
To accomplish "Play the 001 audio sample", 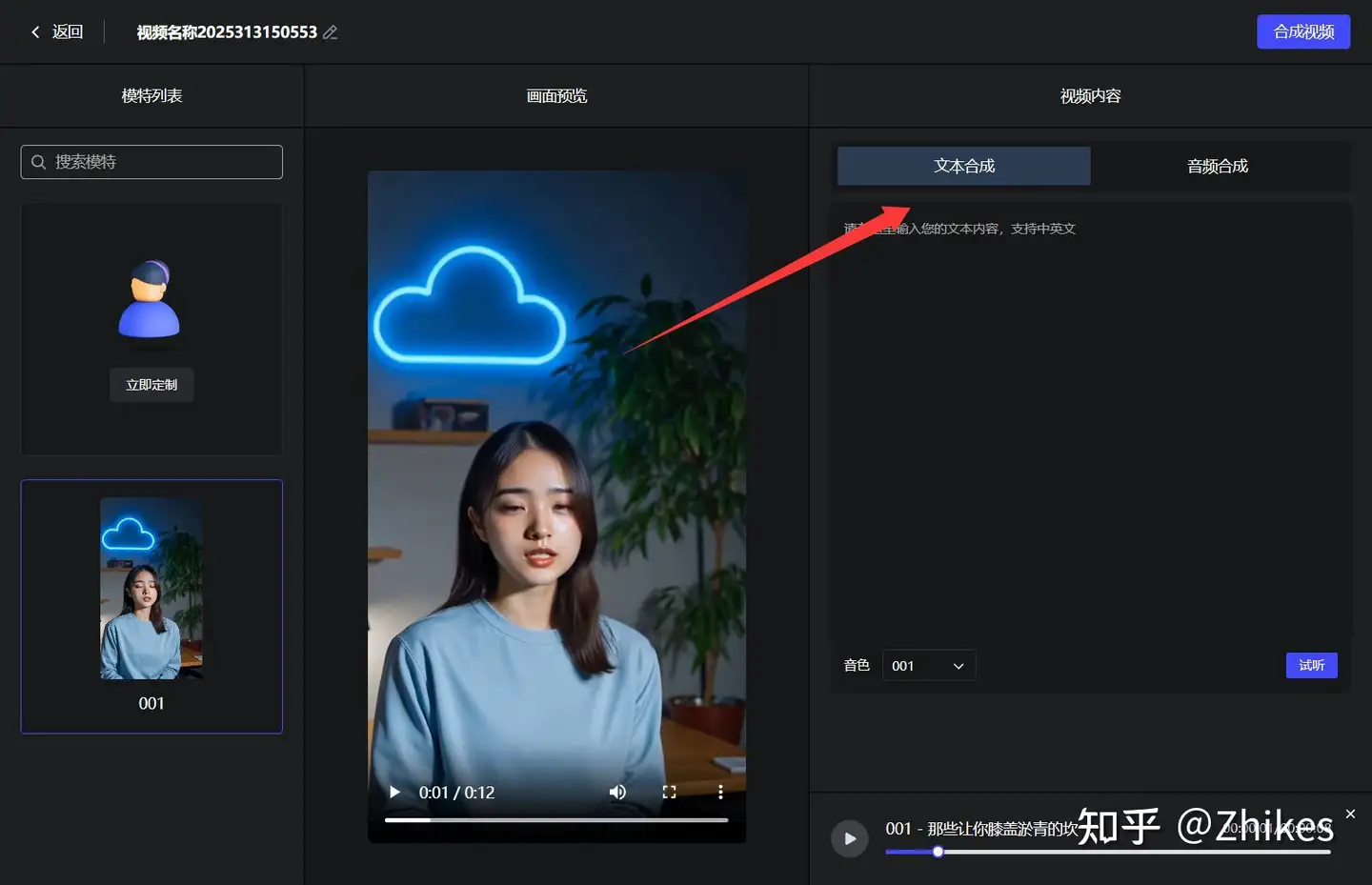I will point(850,838).
